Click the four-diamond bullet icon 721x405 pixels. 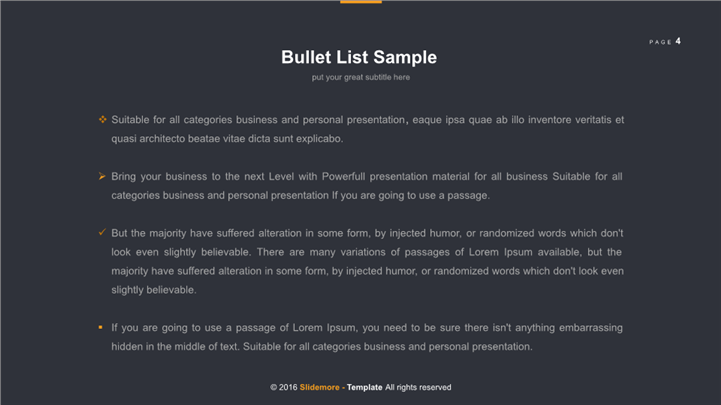(102, 119)
